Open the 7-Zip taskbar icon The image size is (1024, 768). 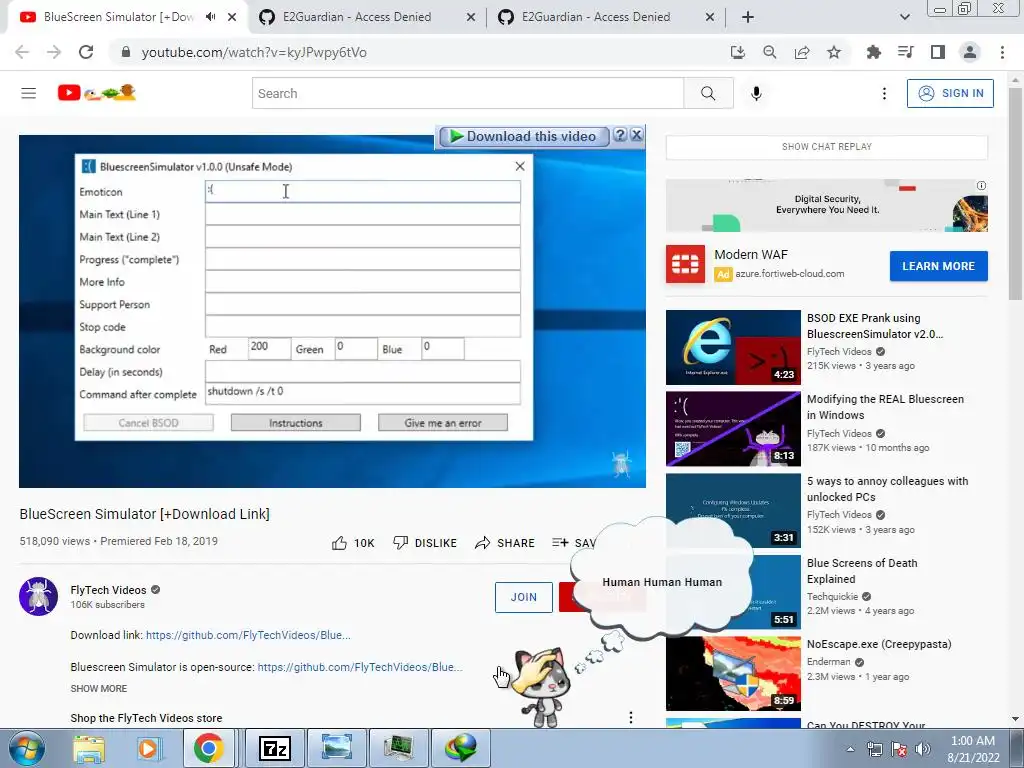(x=275, y=748)
